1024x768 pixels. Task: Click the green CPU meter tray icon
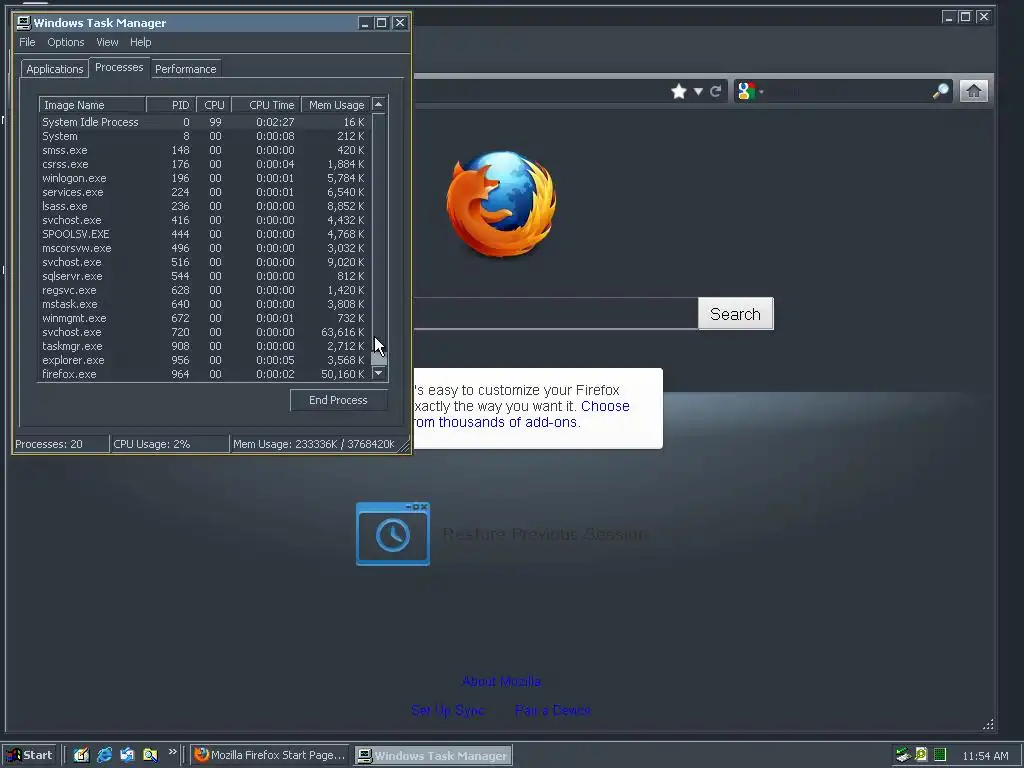[939, 755]
